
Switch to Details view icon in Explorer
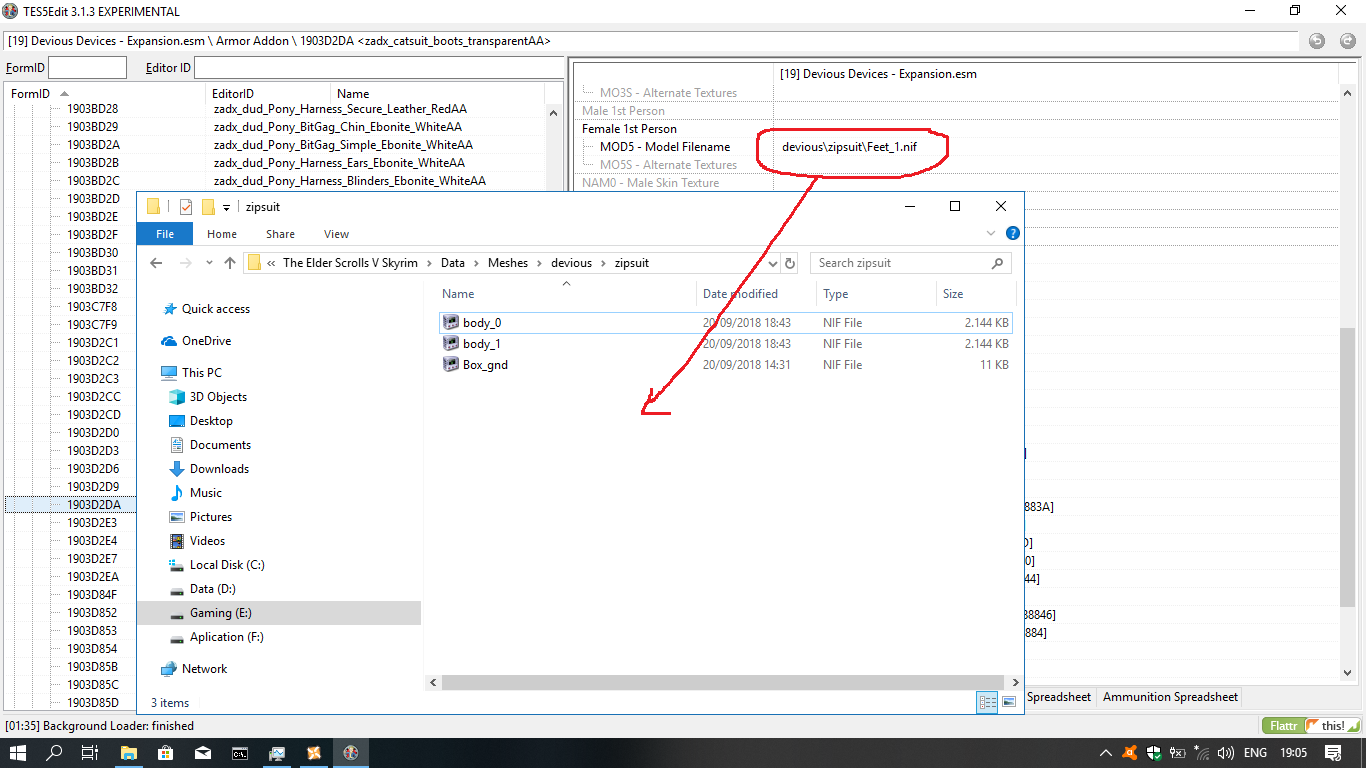click(x=988, y=702)
